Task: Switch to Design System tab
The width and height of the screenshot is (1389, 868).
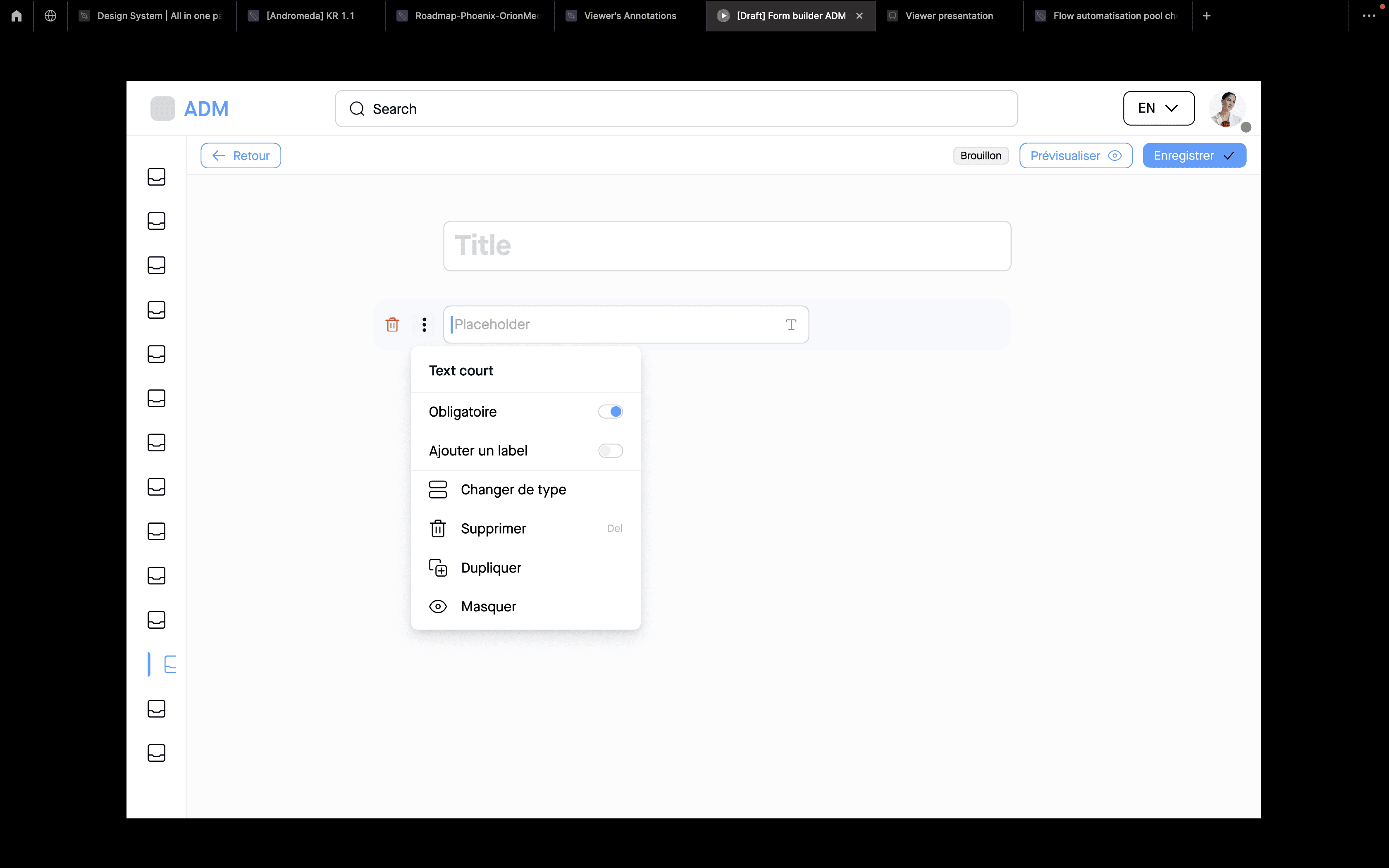Action: click(152, 16)
